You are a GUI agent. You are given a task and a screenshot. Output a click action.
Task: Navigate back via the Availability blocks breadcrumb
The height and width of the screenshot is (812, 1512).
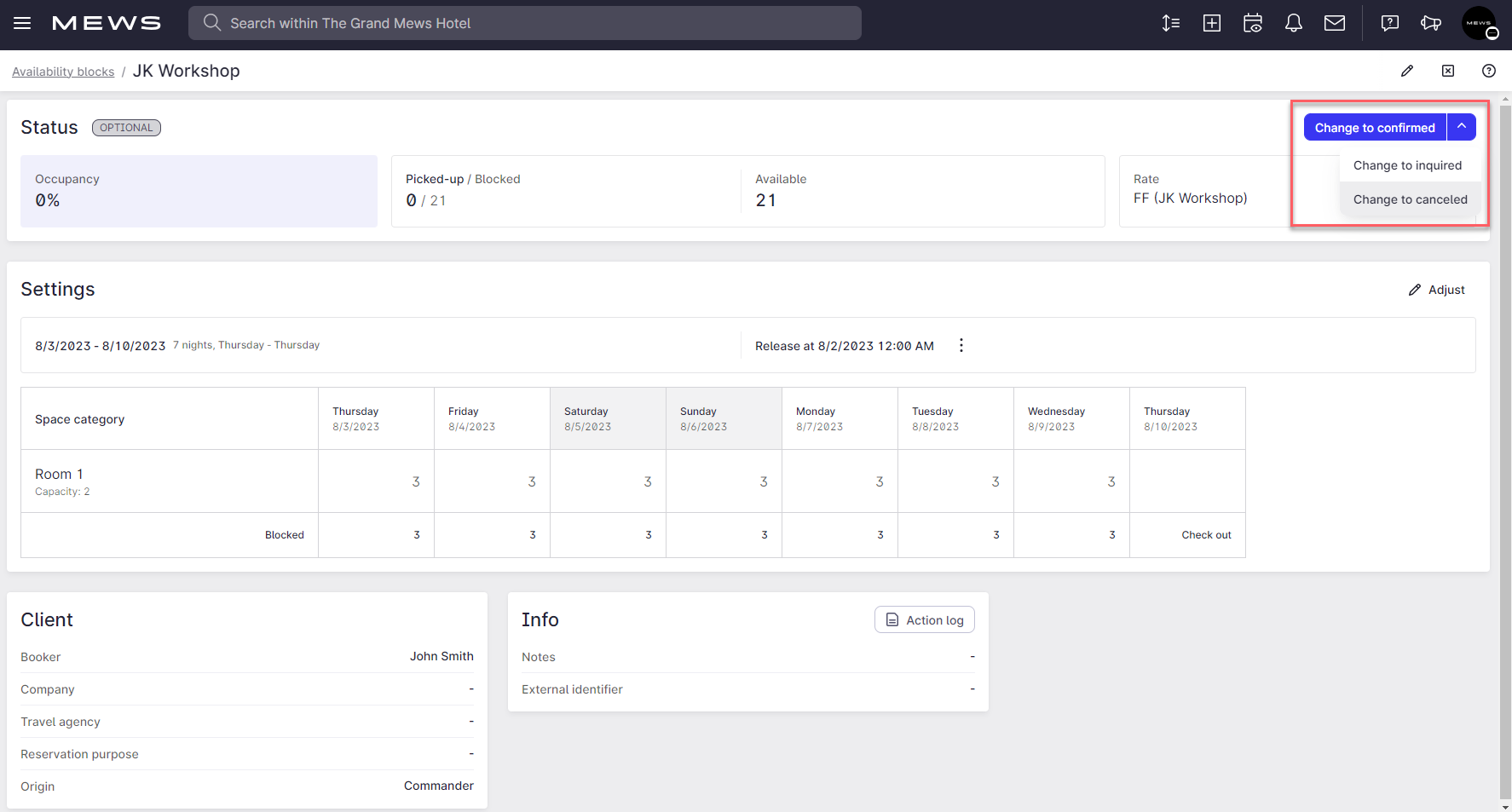click(63, 71)
